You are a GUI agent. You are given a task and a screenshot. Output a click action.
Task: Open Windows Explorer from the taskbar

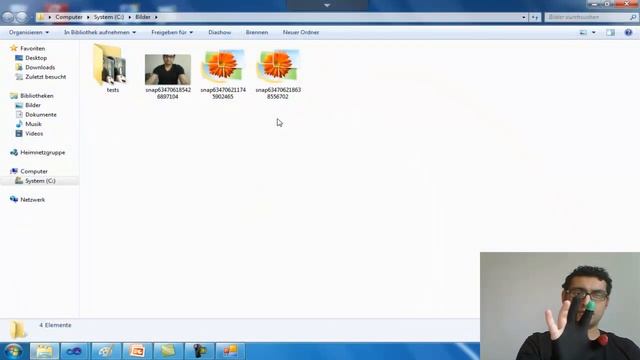click(44, 351)
